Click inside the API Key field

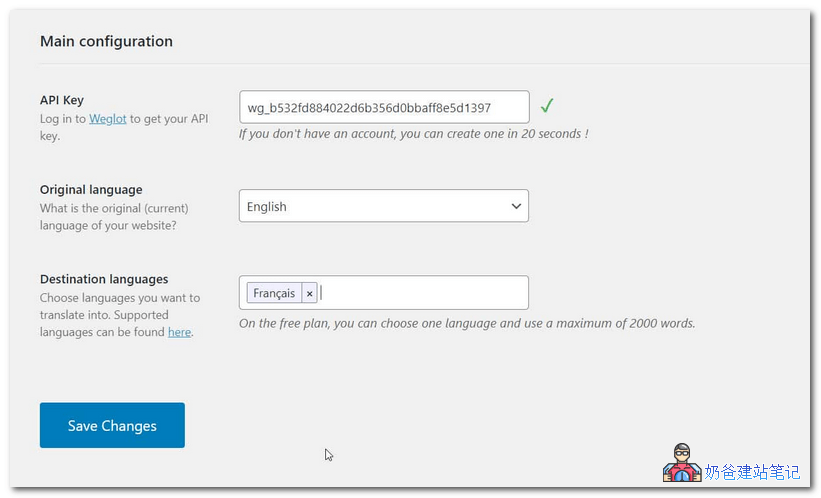pyautogui.click(x=383, y=108)
